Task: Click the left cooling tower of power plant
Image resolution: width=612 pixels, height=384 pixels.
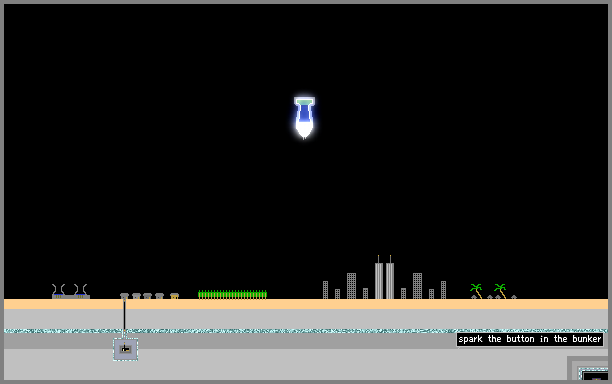Action: coord(58,291)
